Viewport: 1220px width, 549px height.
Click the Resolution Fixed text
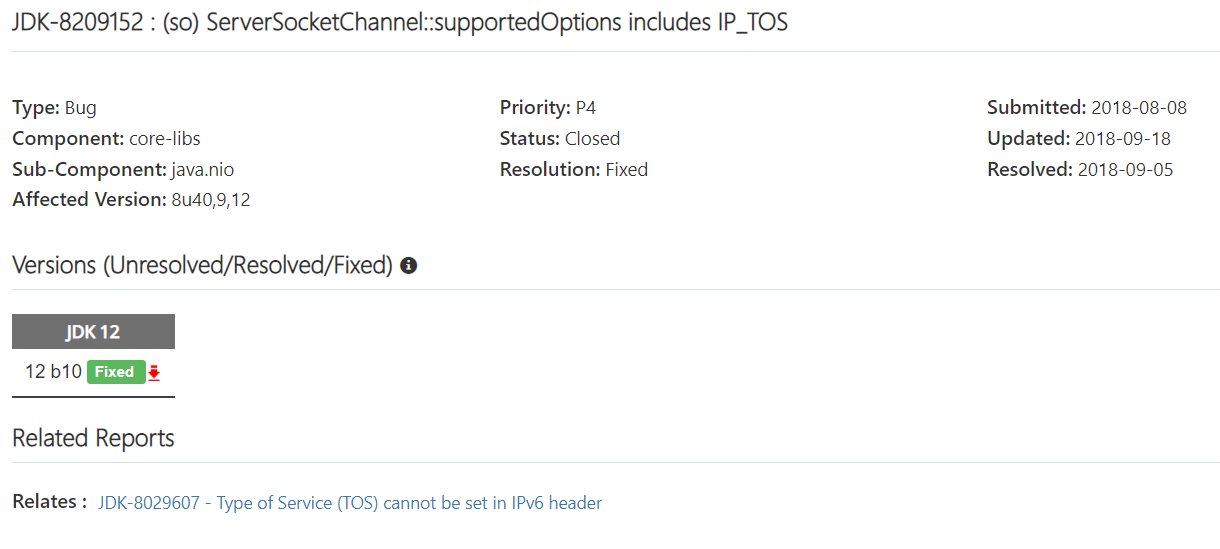tap(627, 170)
